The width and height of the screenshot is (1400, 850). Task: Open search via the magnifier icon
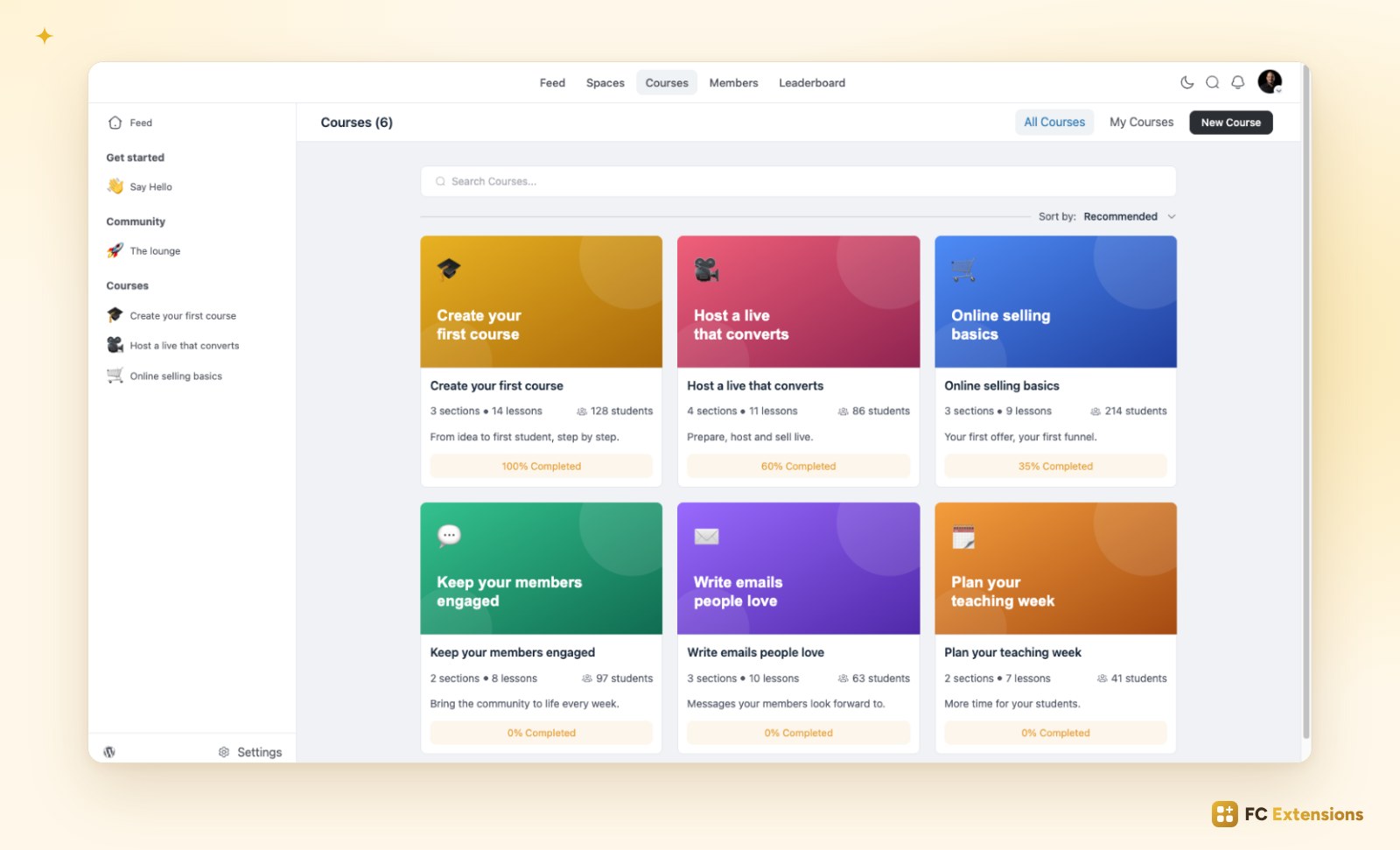[x=1212, y=82]
